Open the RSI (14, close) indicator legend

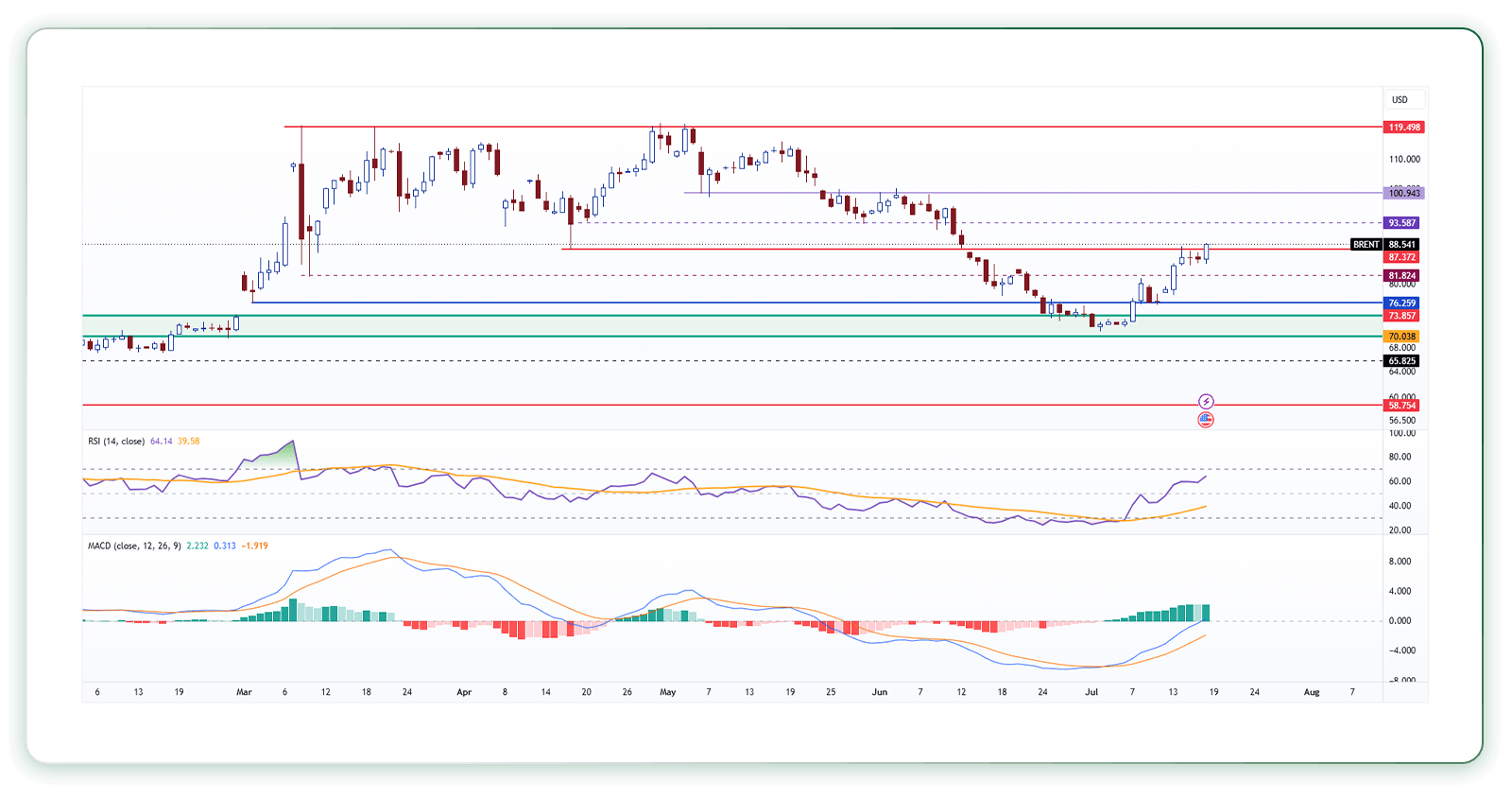point(116,442)
